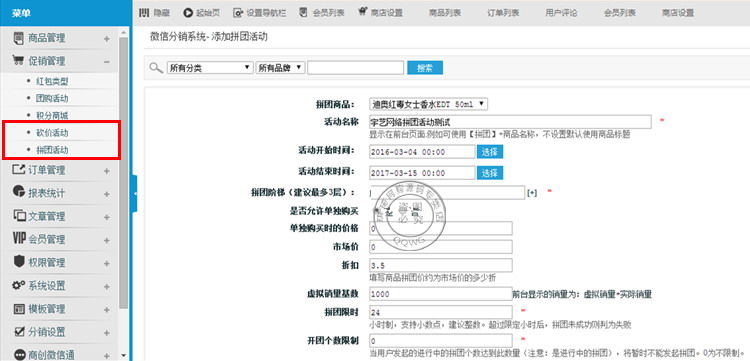Click the 商店设置 cart icon in toolbar
Image resolution: width=750 pixels, height=361 pixels.
[363, 12]
